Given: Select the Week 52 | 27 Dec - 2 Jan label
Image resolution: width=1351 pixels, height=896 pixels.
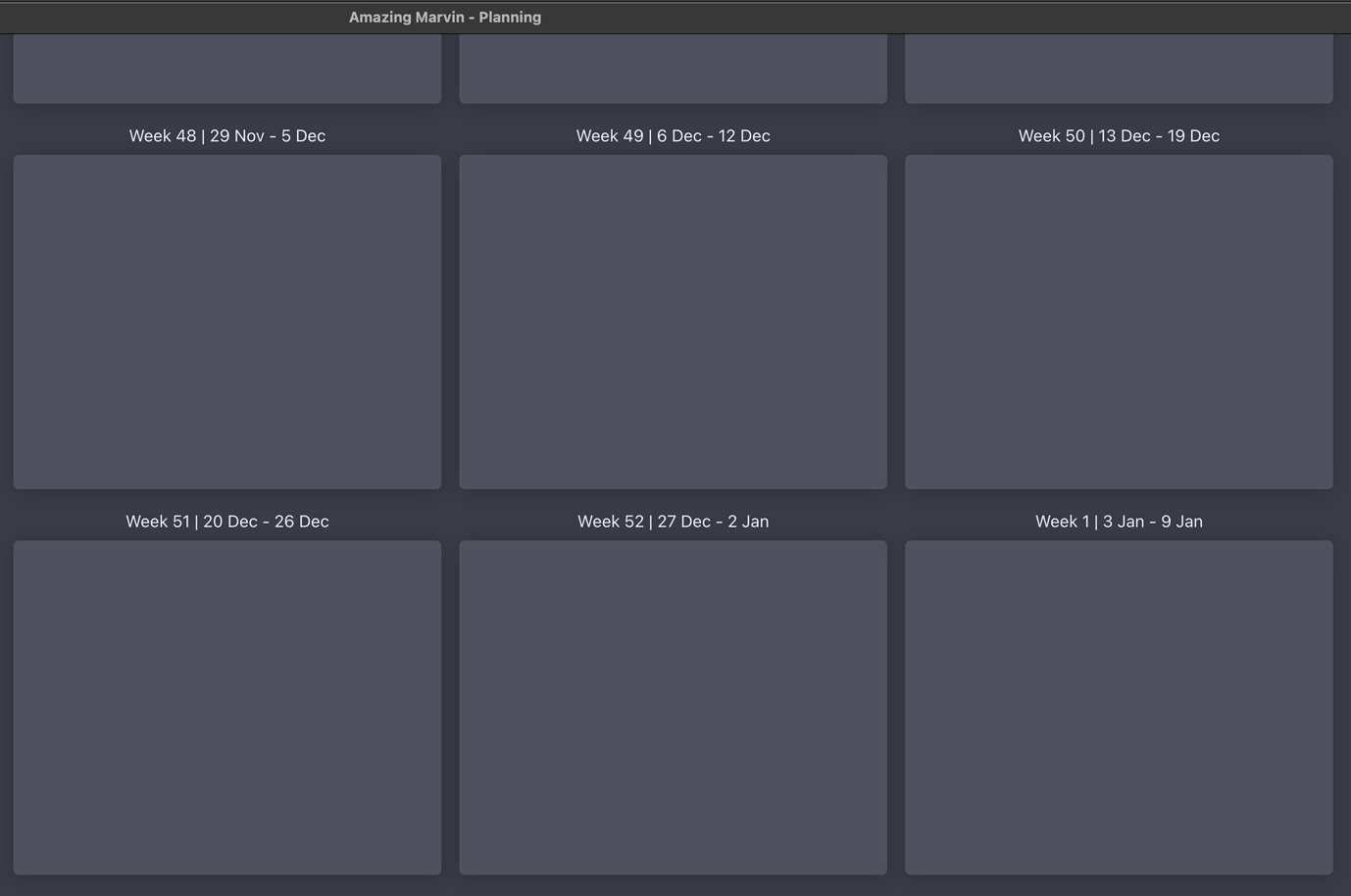Looking at the screenshot, I should click(x=673, y=522).
